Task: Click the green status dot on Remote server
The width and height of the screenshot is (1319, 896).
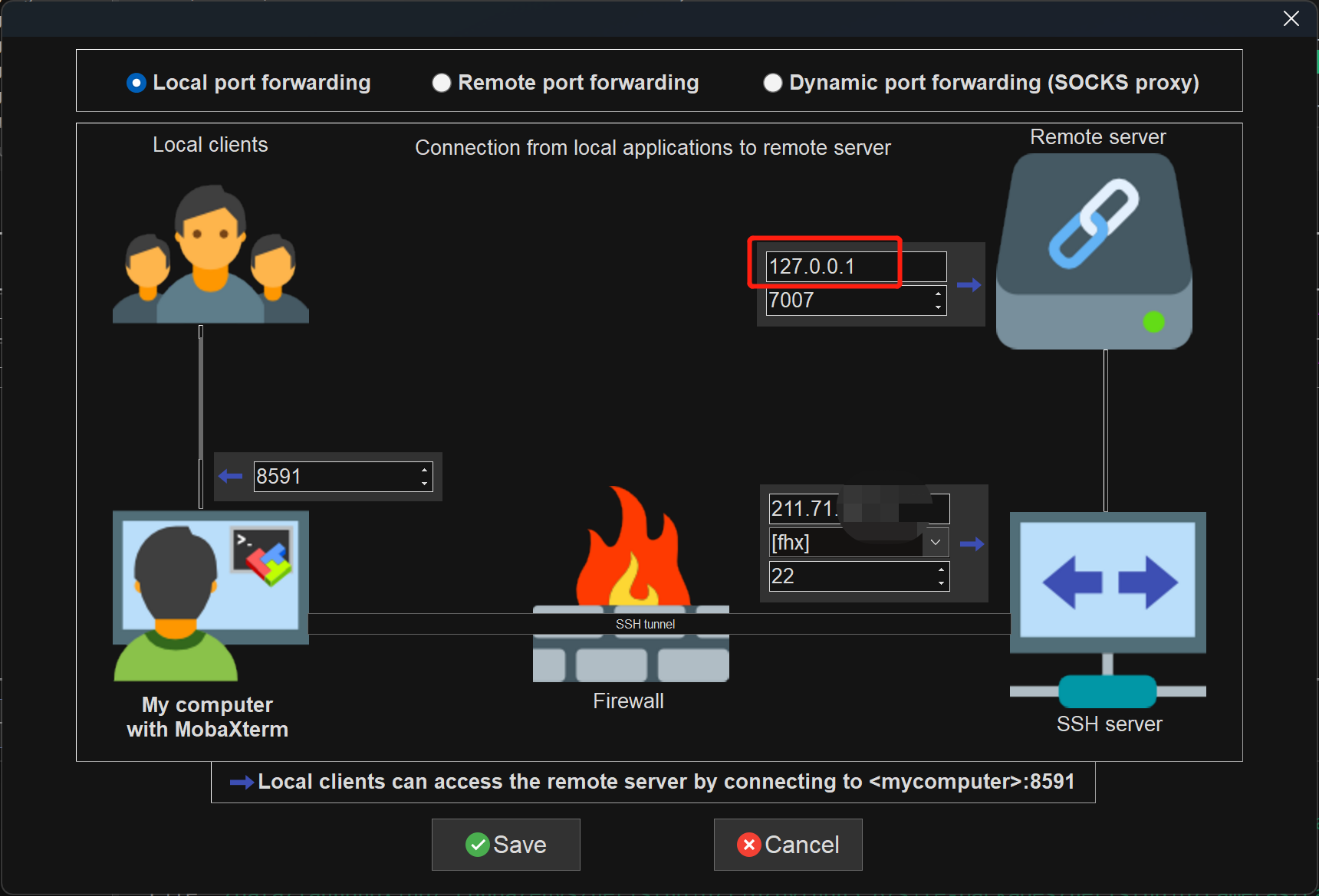Action: coord(1153,323)
